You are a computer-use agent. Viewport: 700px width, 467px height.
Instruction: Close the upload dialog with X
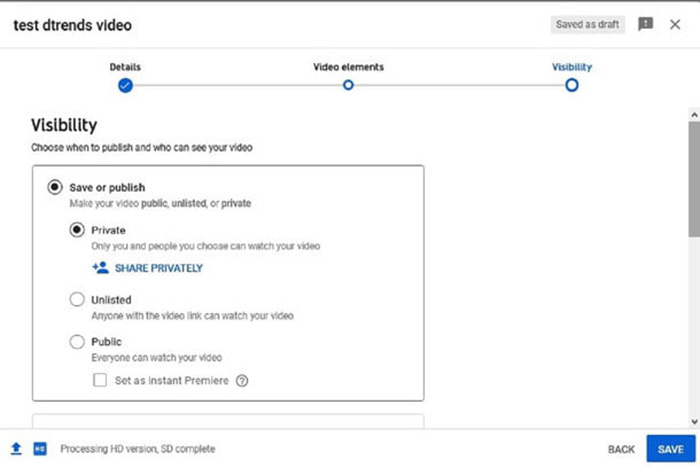[676, 24]
